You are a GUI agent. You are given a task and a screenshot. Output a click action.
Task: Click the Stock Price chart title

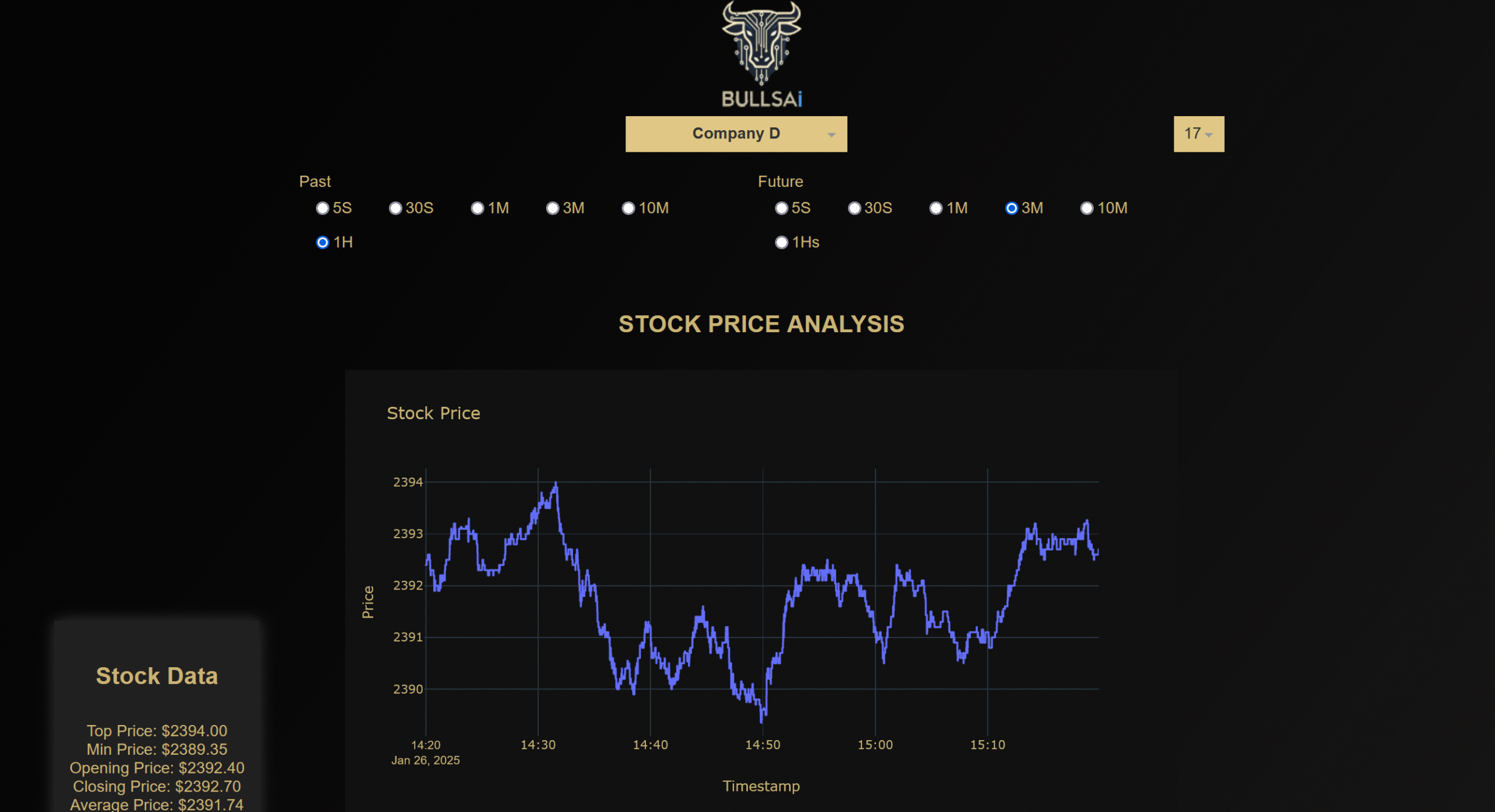point(433,413)
